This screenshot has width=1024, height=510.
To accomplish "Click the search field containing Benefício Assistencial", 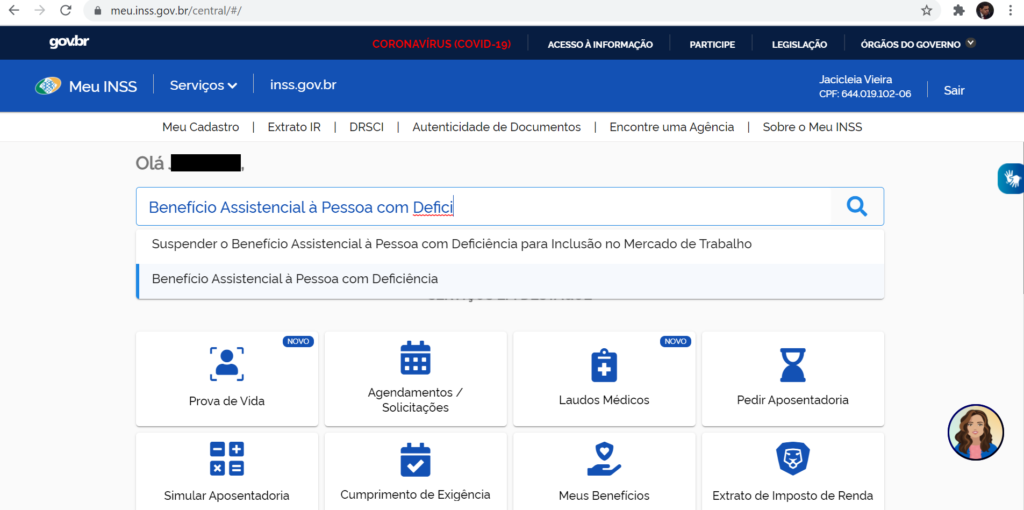I will tap(484, 207).
